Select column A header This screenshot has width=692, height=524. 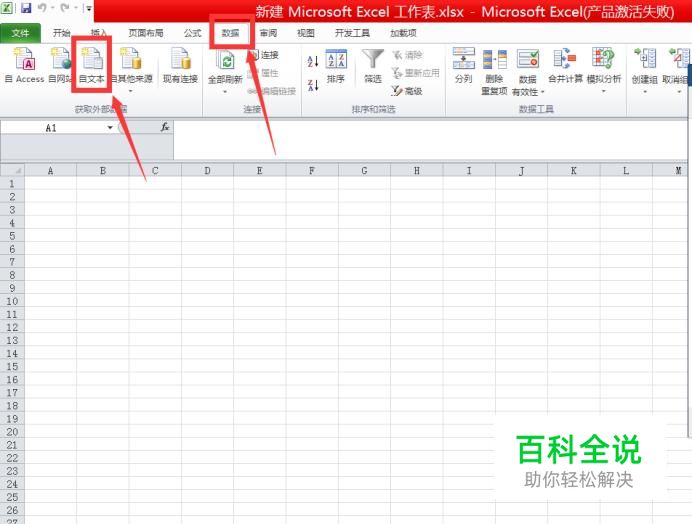50,170
